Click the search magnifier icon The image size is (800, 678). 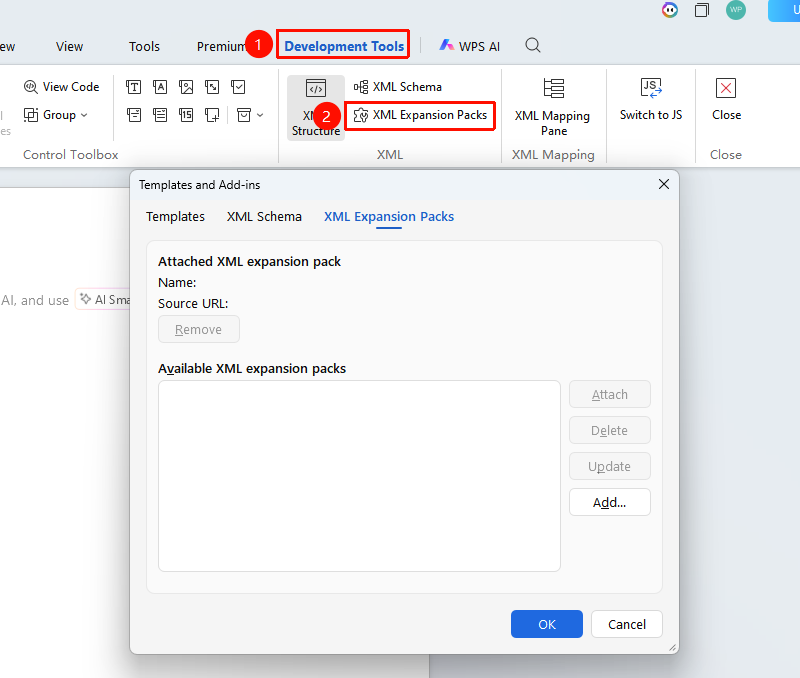click(533, 45)
